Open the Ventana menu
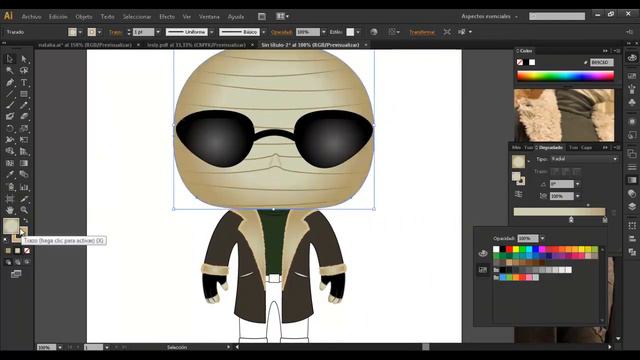640x360 pixels. coord(209,17)
